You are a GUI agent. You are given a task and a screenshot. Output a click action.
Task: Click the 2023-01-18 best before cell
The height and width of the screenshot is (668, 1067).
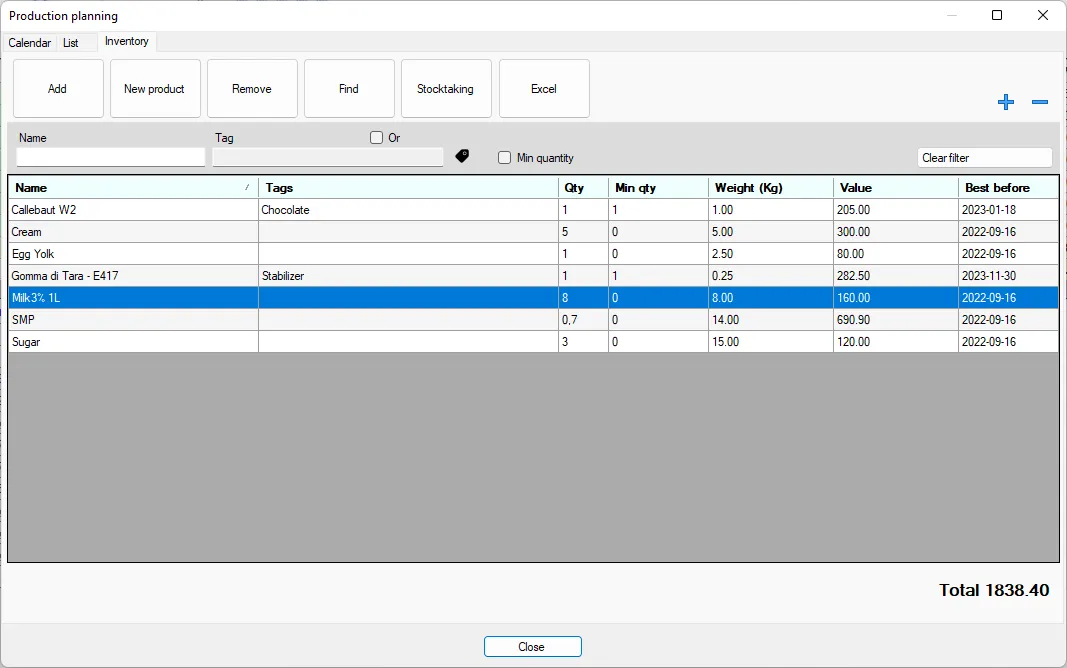point(1008,210)
